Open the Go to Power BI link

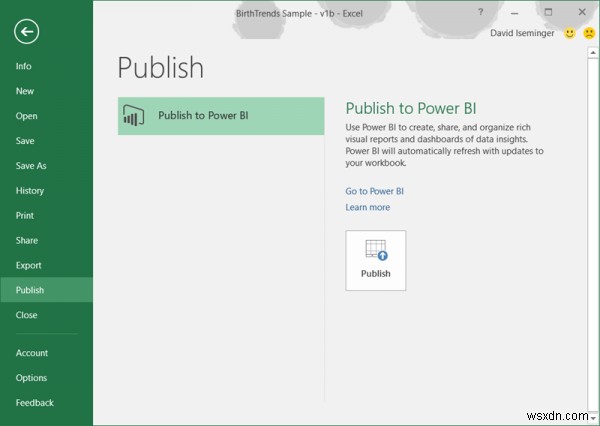click(x=374, y=191)
